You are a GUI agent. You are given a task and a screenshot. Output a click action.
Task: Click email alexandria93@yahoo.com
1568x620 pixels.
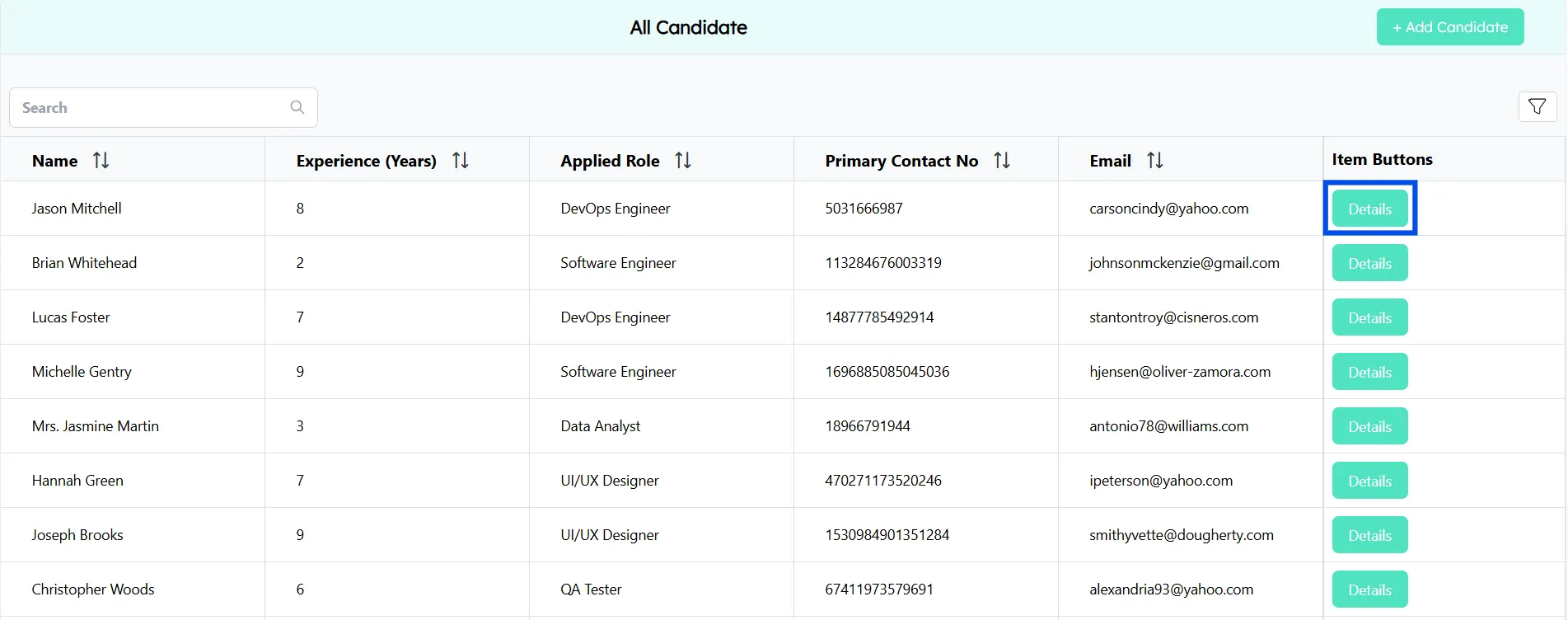pos(1171,589)
